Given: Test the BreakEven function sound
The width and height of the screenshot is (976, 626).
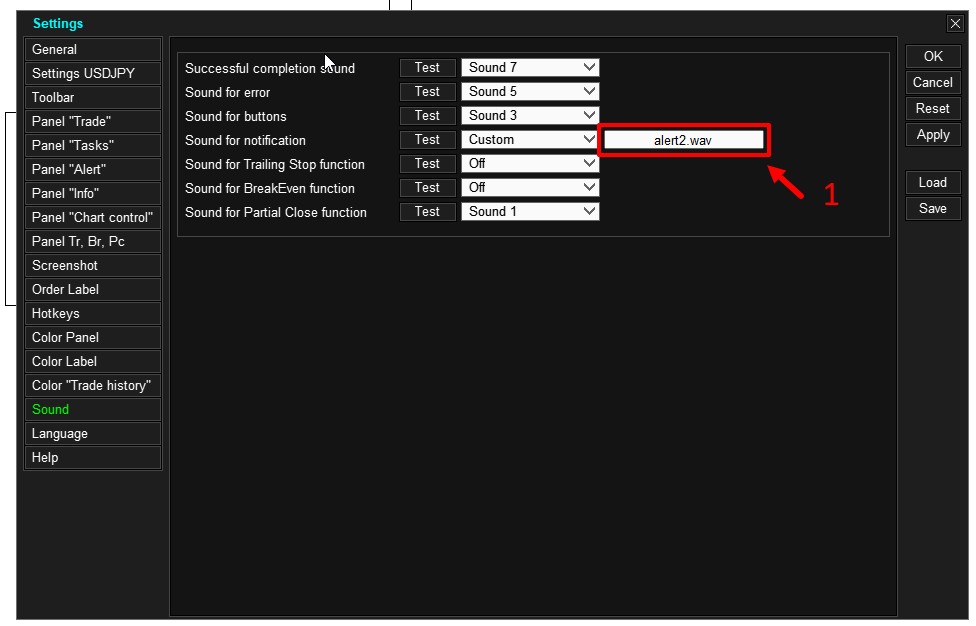Looking at the screenshot, I should click(x=428, y=187).
